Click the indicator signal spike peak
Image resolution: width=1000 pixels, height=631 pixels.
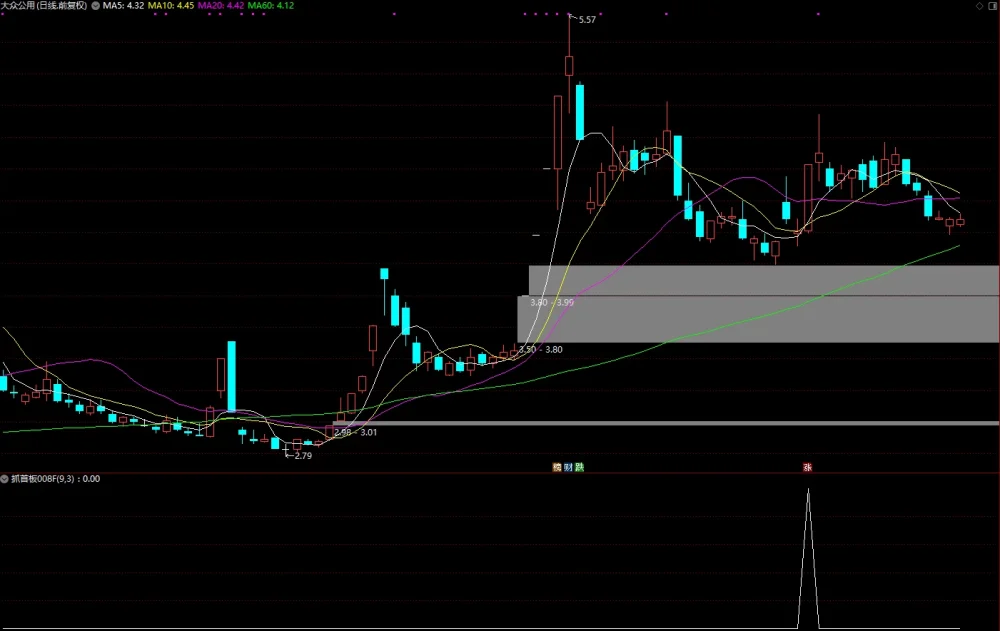[808, 490]
